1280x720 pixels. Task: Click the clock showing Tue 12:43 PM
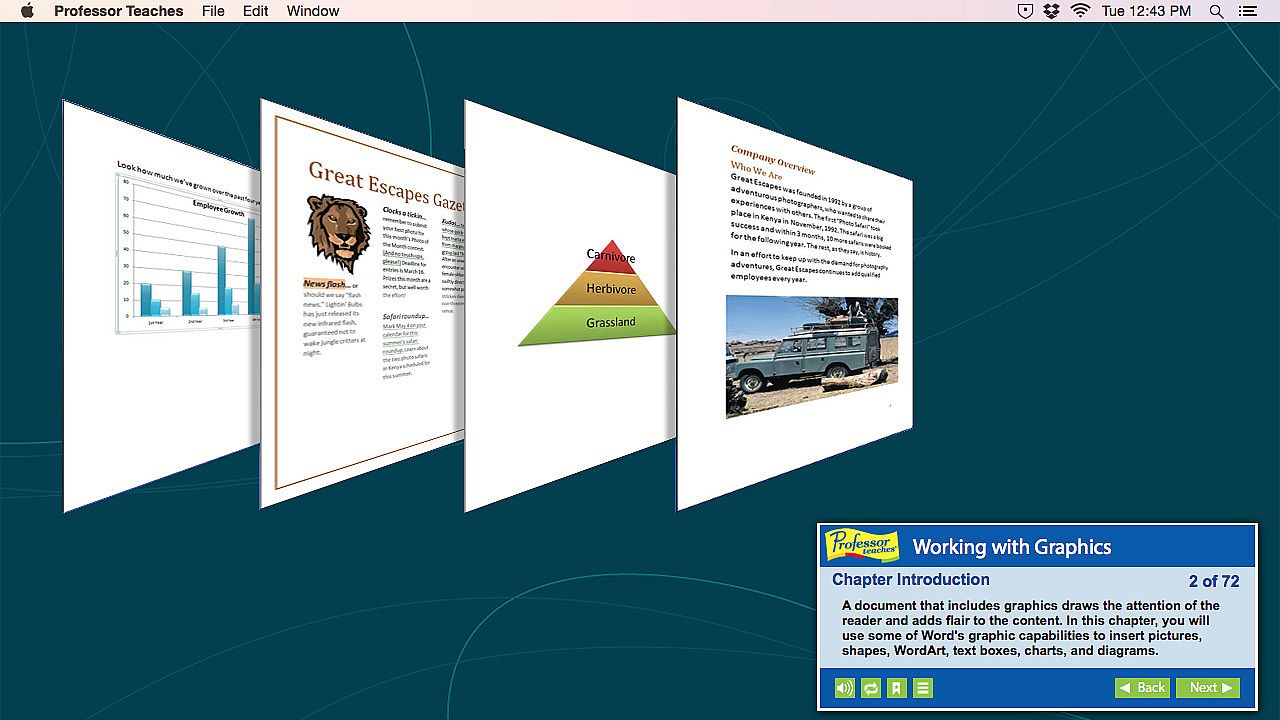pos(1146,11)
